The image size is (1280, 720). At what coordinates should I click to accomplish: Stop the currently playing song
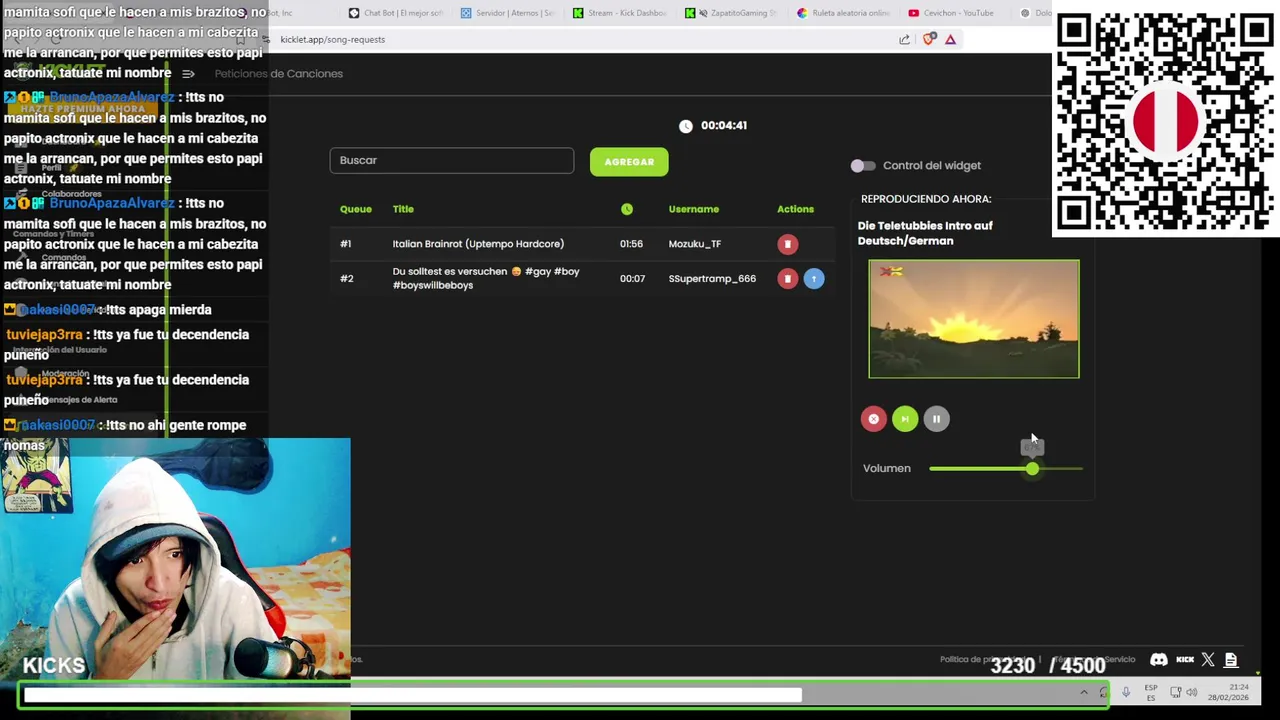click(873, 419)
